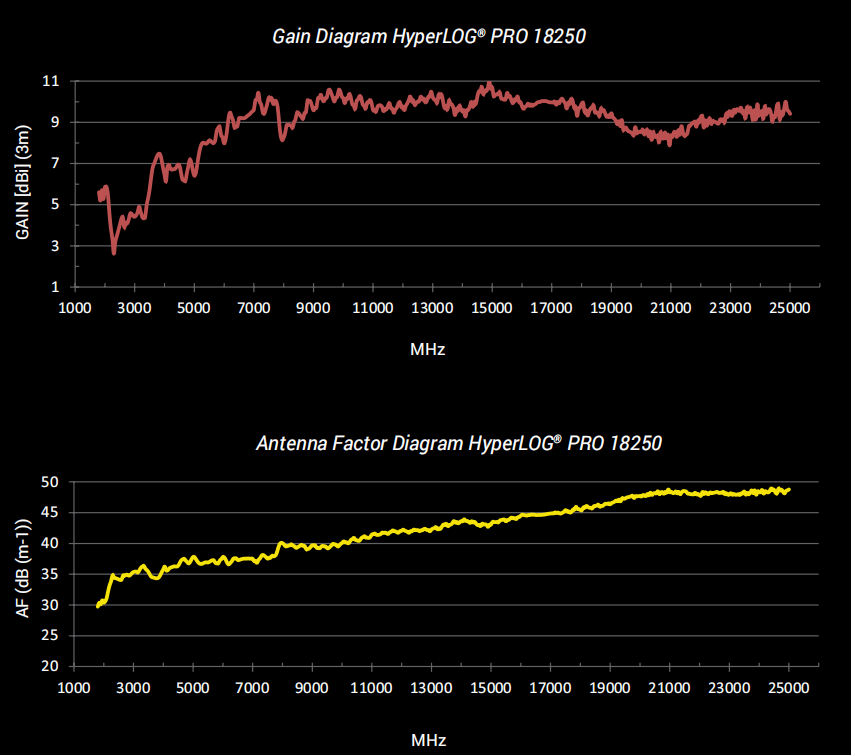Click 1000 on the Gain chart frequency axis

(x=75, y=308)
